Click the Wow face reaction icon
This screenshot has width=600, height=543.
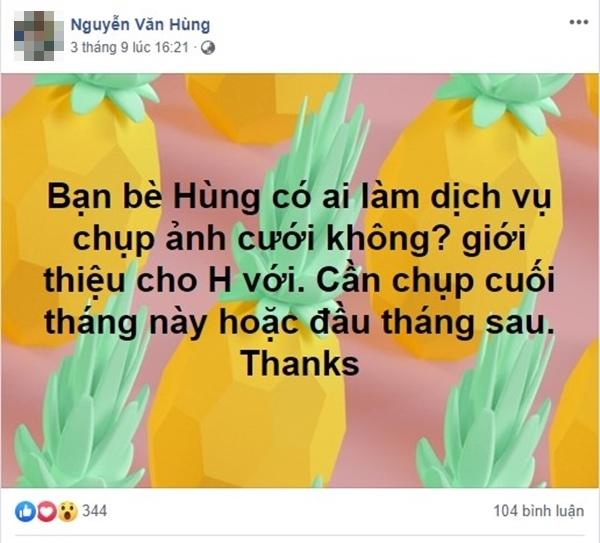[x=67, y=512]
